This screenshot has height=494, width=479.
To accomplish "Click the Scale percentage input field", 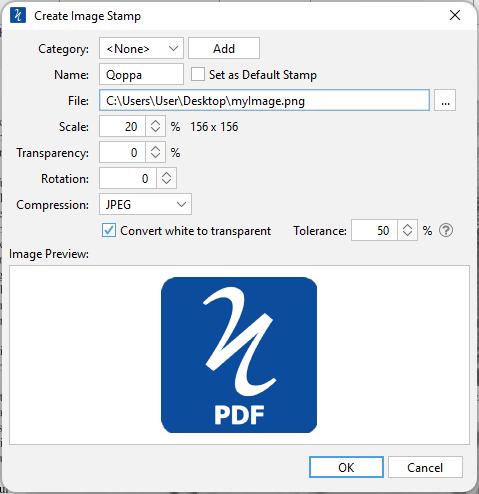I will (x=122, y=126).
